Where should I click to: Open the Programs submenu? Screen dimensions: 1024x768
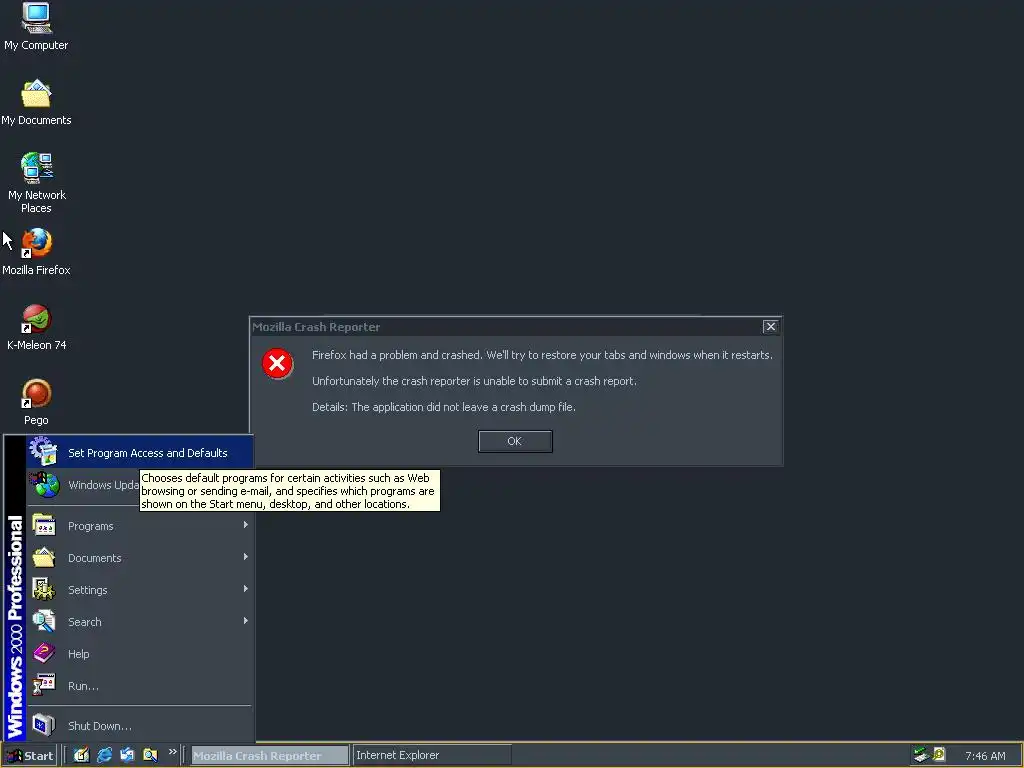(x=139, y=526)
